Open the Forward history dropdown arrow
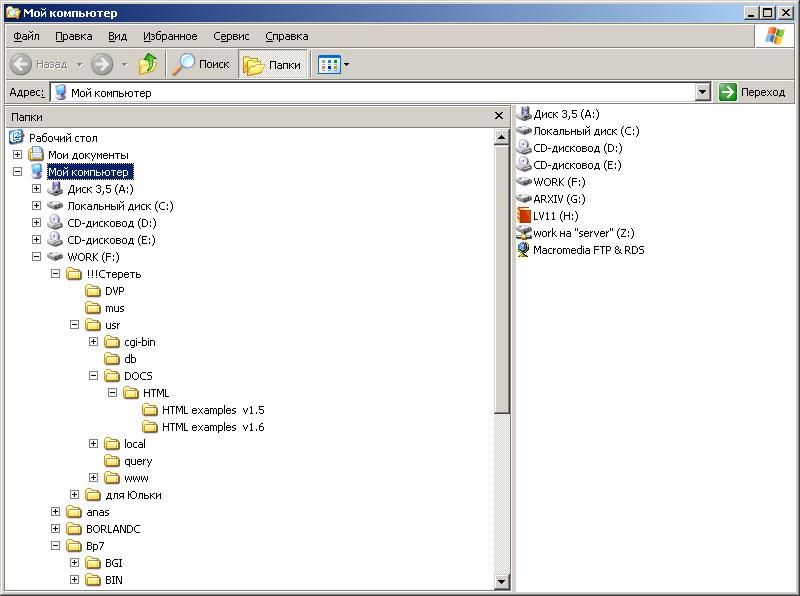Image resolution: width=800 pixels, height=596 pixels. click(124, 65)
